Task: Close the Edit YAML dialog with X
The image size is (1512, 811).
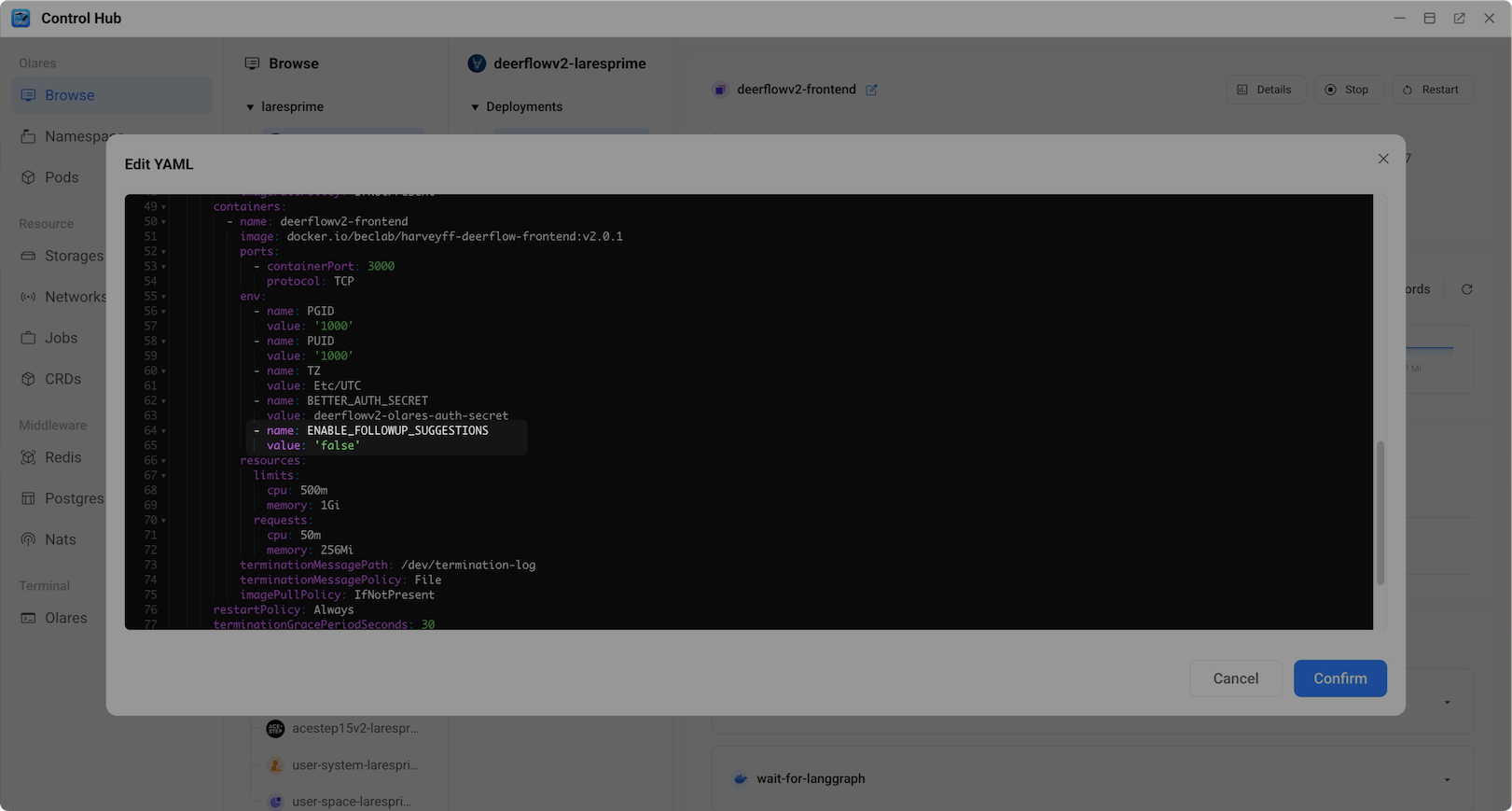Action: coord(1383,159)
